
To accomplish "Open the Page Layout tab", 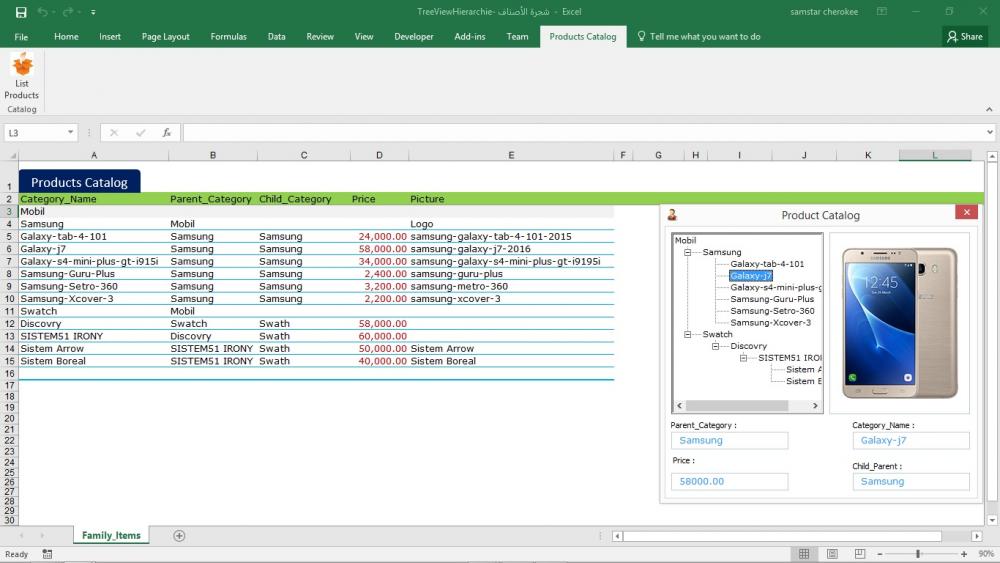I will pyautogui.click(x=166, y=37).
